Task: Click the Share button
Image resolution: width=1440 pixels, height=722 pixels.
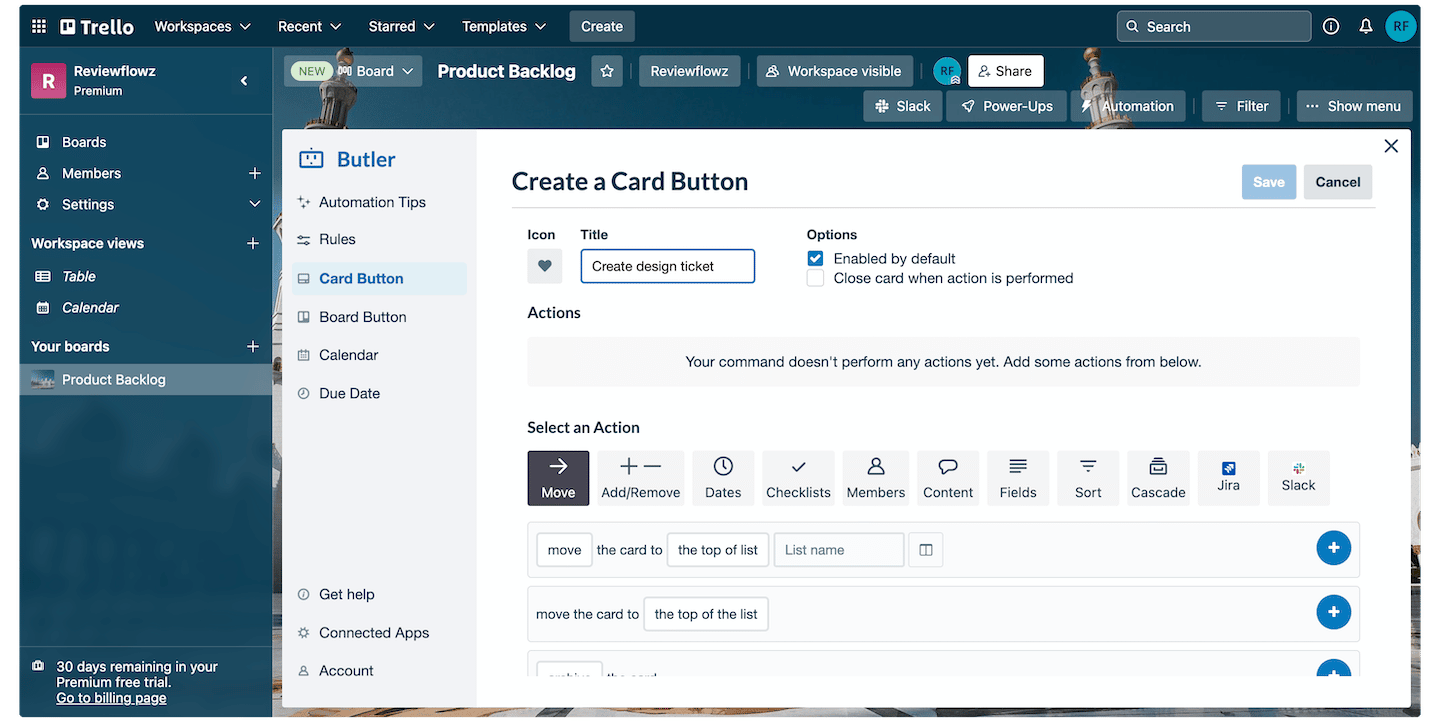Action: point(1005,71)
